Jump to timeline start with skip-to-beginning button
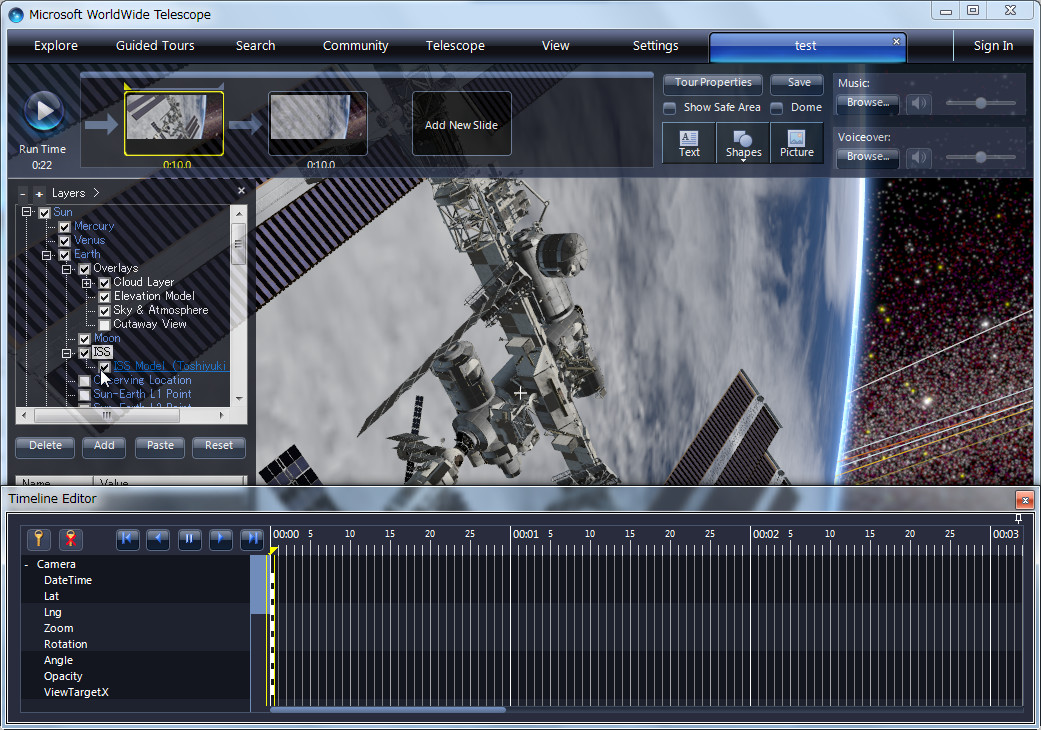The height and width of the screenshot is (730, 1041). click(127, 539)
